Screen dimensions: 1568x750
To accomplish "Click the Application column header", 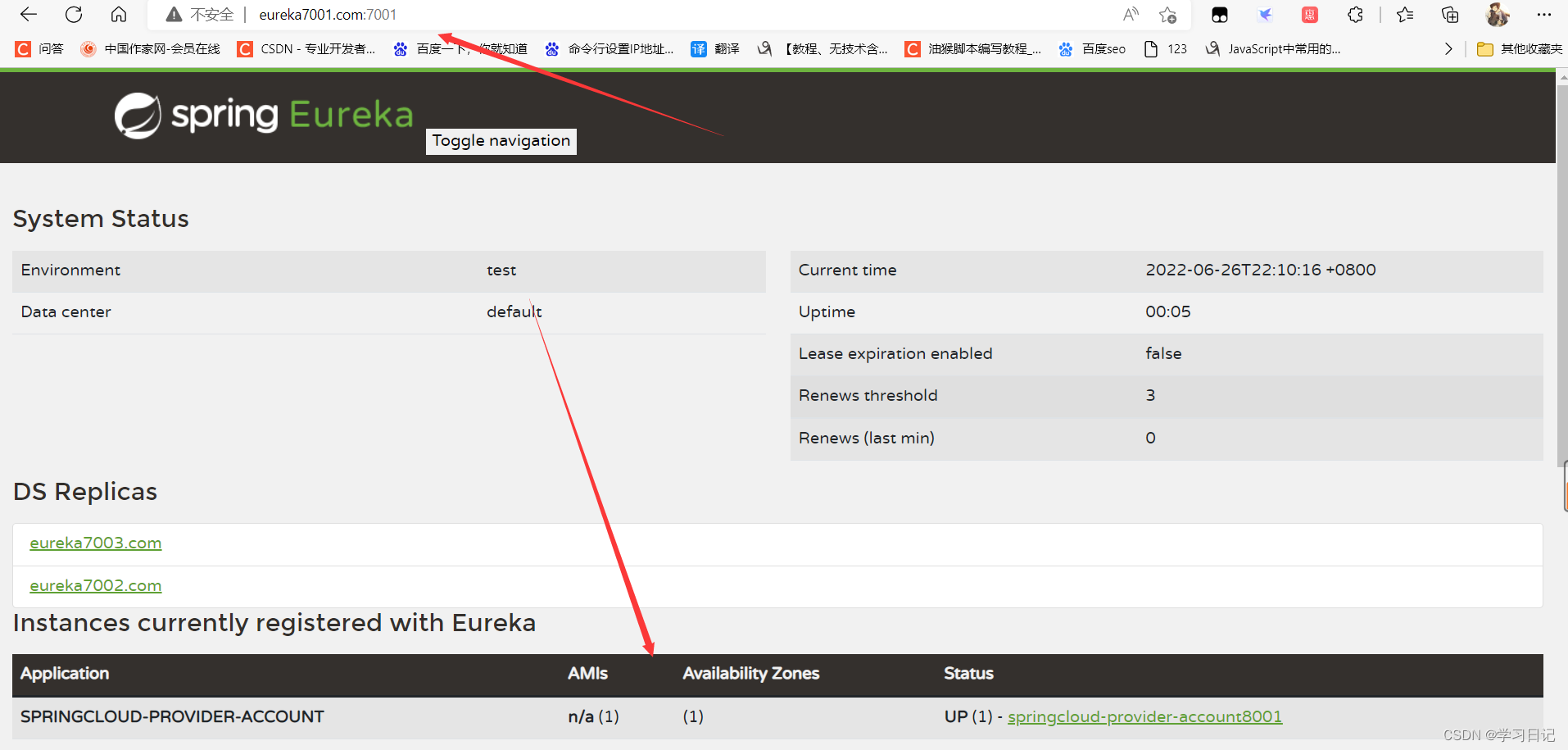I will pyautogui.click(x=65, y=673).
